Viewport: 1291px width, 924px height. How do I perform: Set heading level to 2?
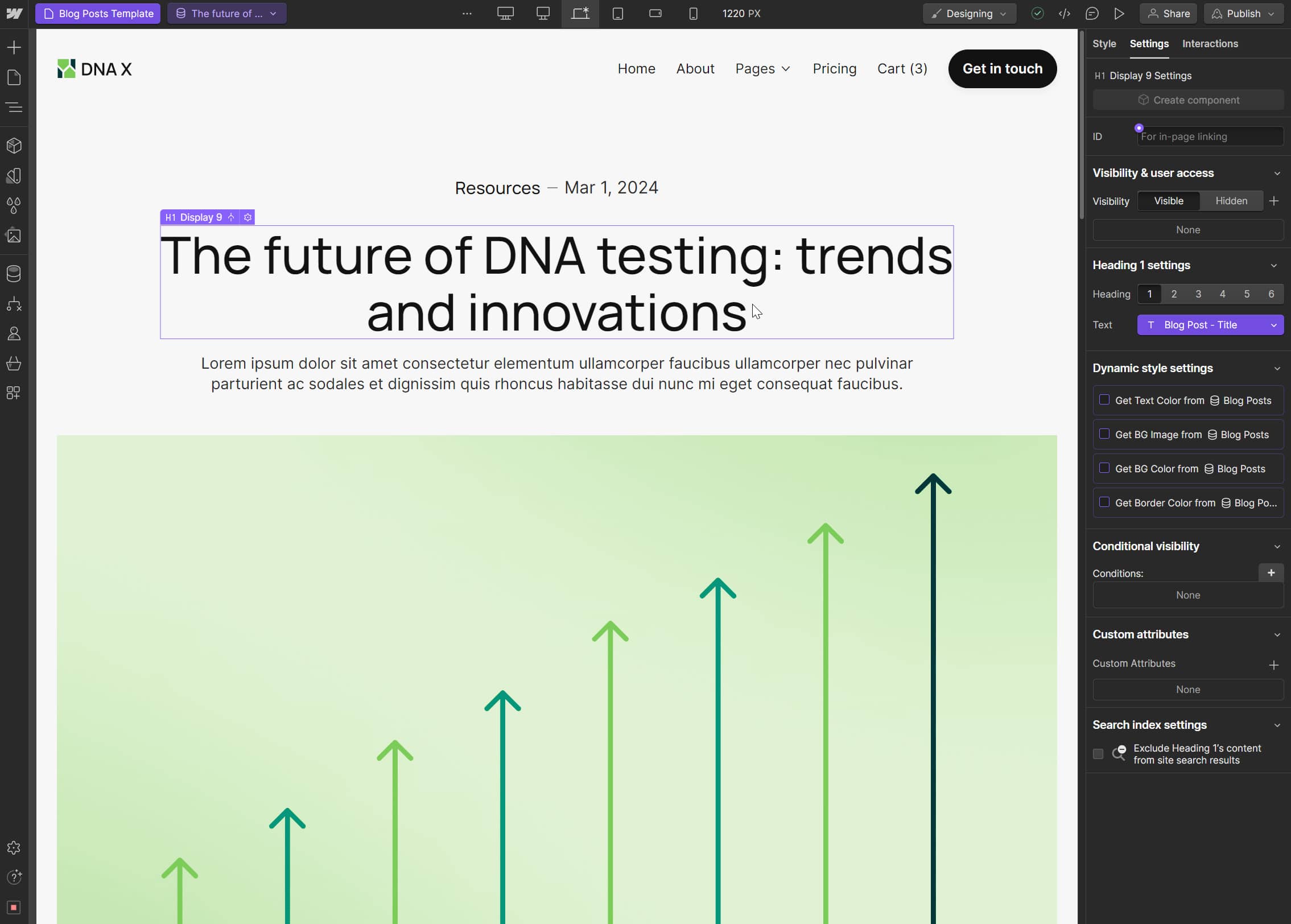click(x=1174, y=294)
